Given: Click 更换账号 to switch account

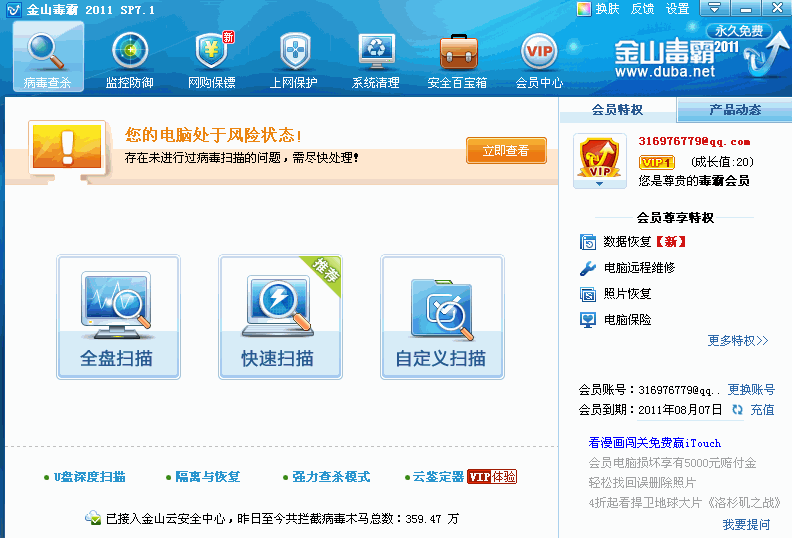Looking at the screenshot, I should click(751, 390).
